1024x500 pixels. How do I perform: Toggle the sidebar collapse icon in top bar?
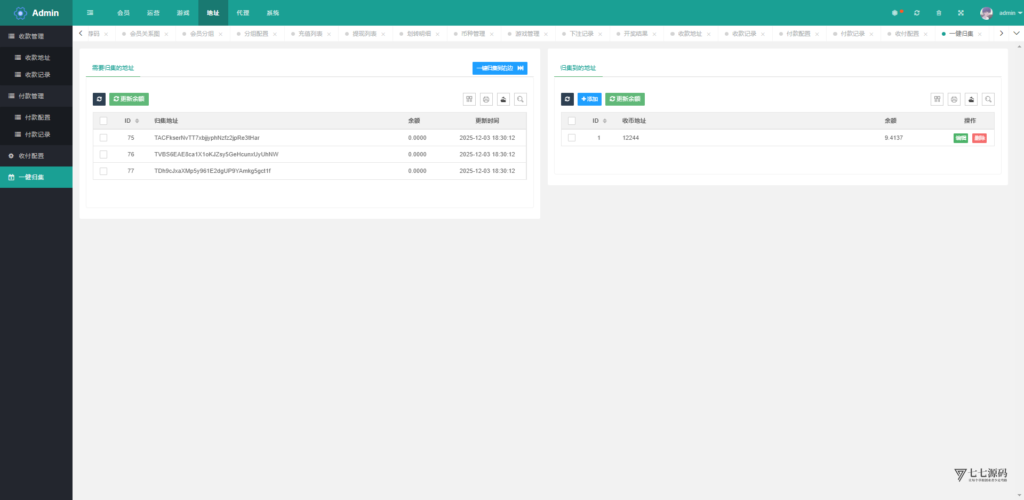pyautogui.click(x=91, y=12)
